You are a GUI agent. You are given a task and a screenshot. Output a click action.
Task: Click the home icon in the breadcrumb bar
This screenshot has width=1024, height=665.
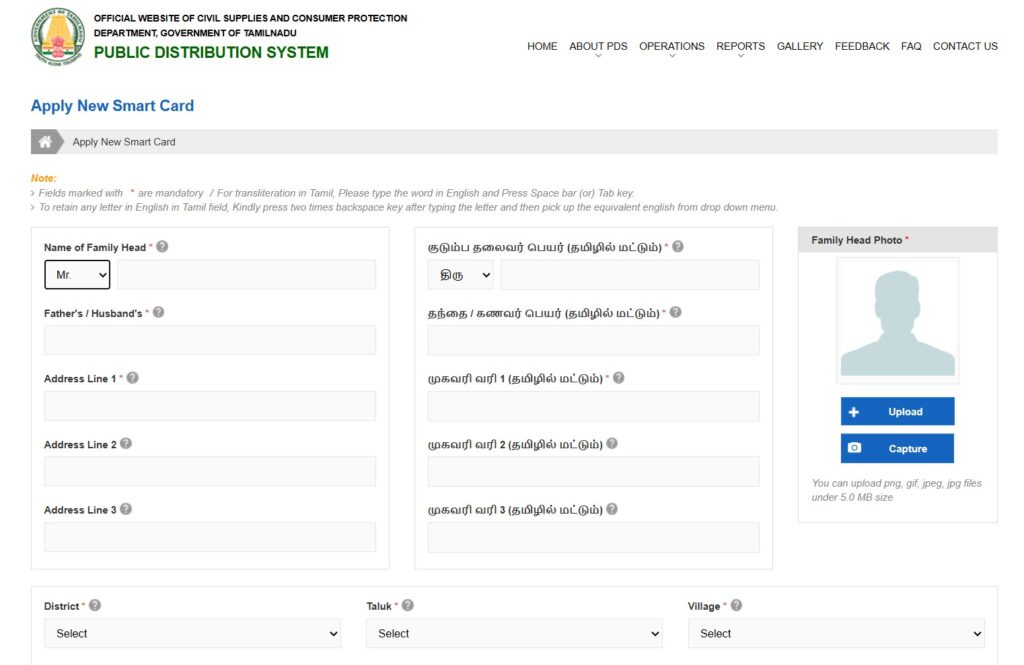tap(45, 141)
